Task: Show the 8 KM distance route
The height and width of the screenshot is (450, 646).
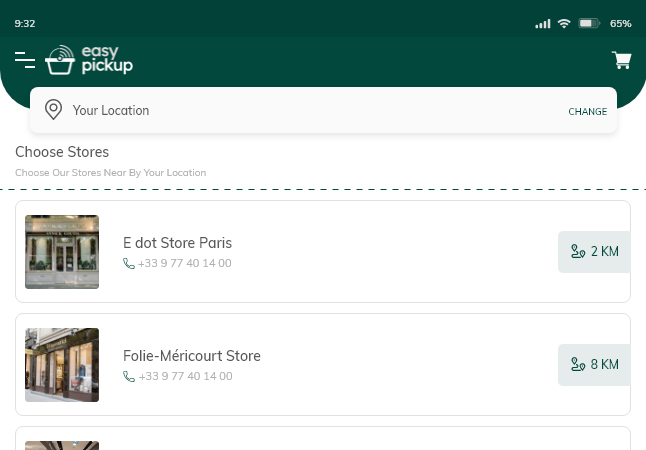Action: point(594,365)
